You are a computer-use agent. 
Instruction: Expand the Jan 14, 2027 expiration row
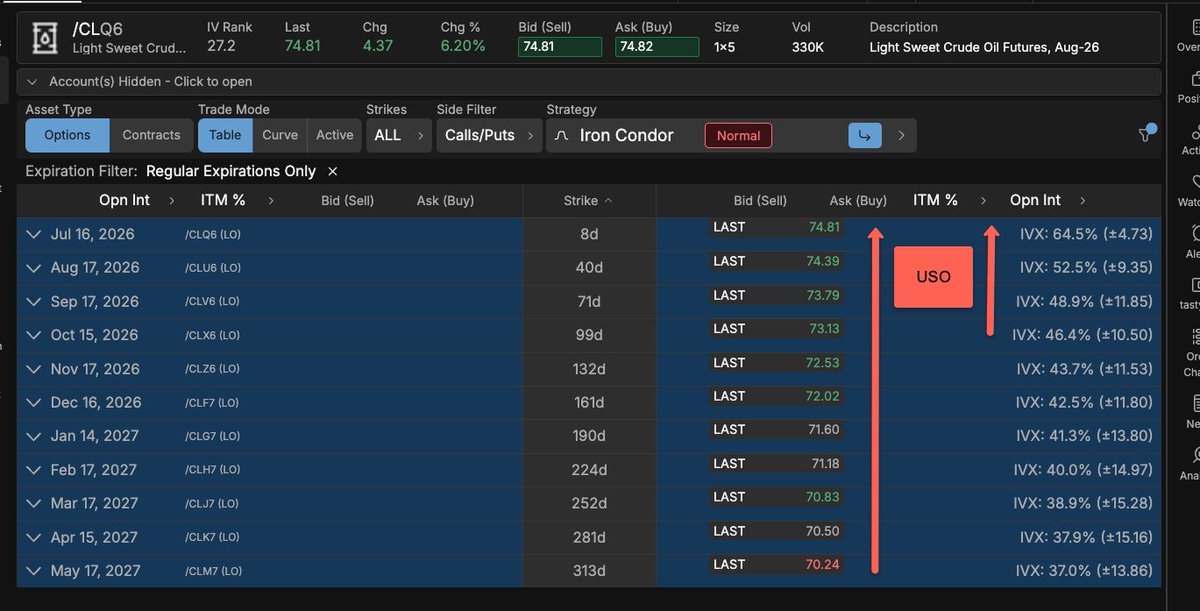coord(34,436)
